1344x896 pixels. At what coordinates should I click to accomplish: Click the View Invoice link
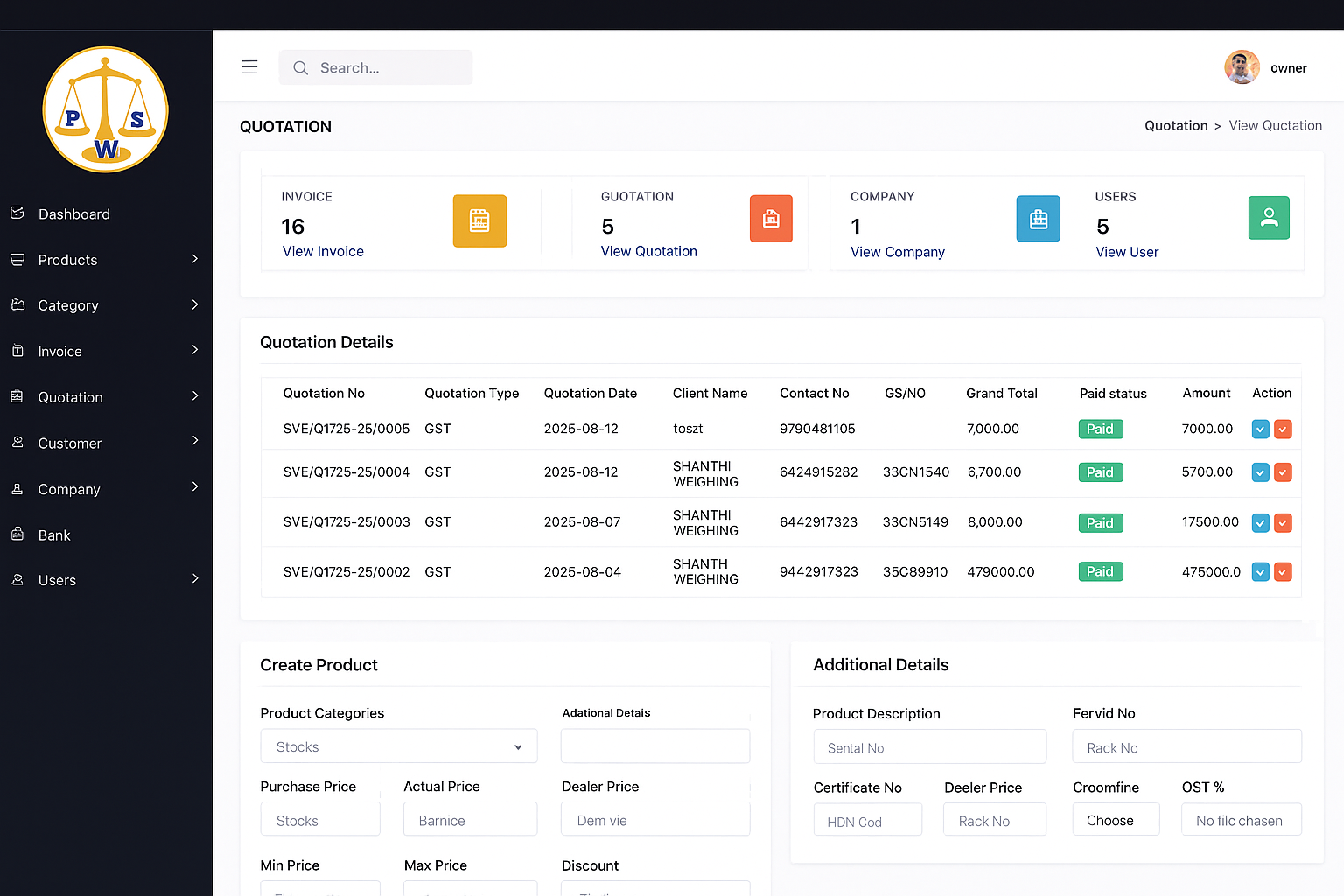tap(323, 251)
